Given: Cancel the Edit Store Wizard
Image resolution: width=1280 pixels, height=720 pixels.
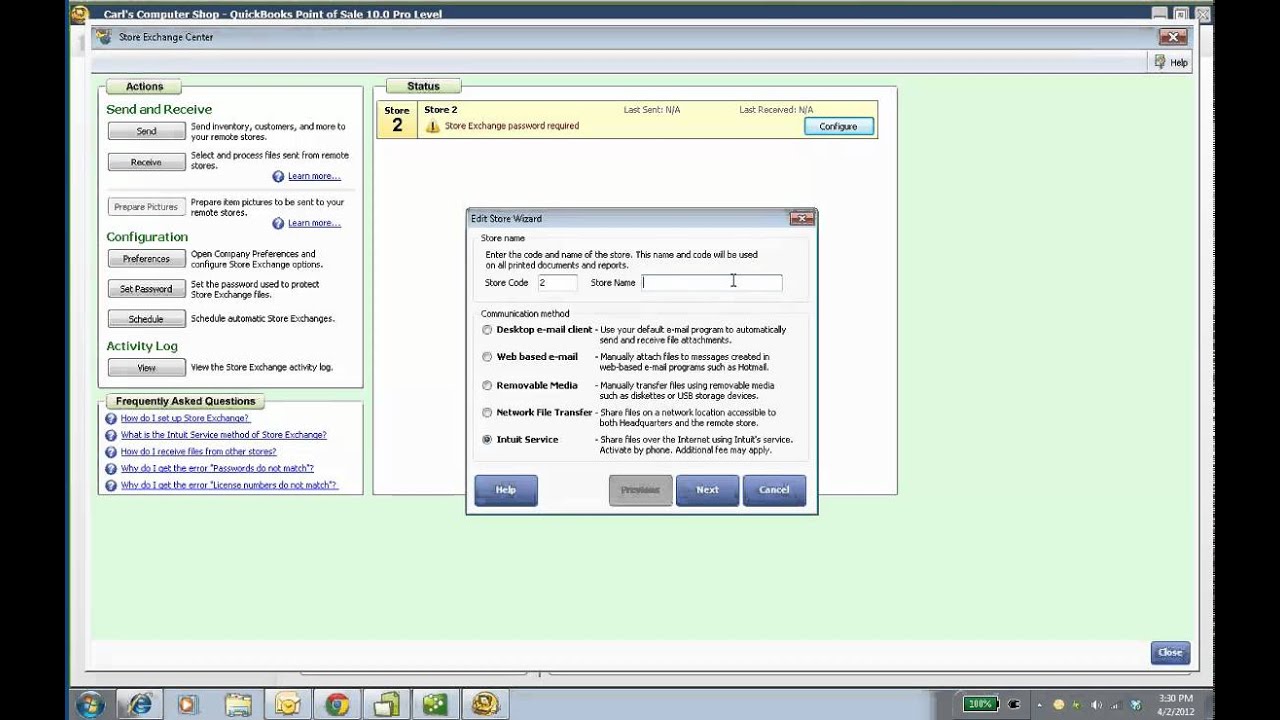Looking at the screenshot, I should click(774, 490).
